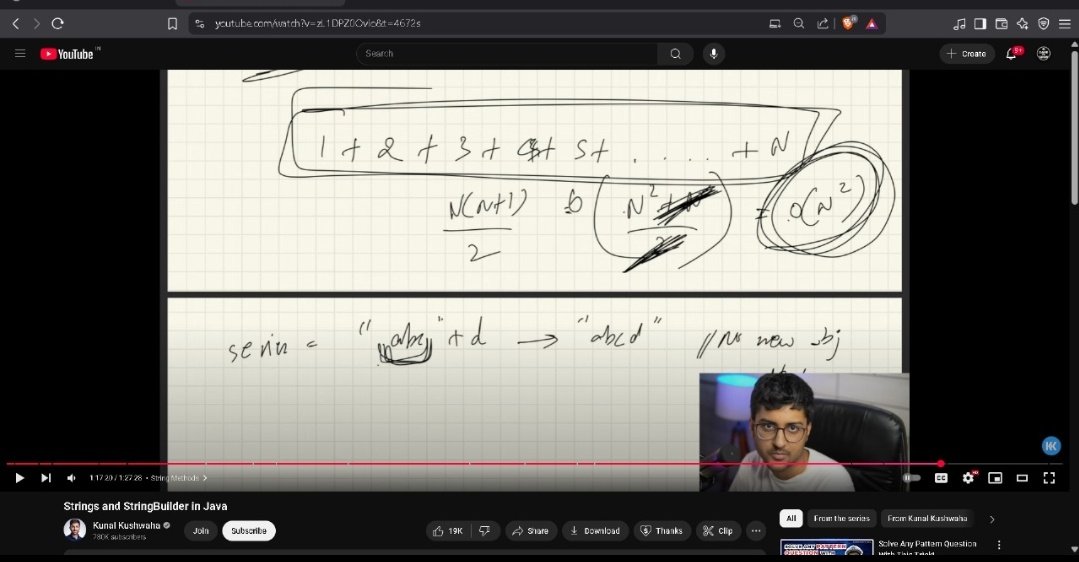Open Solve Any Pattern Question thumbnail

click(x=827, y=549)
